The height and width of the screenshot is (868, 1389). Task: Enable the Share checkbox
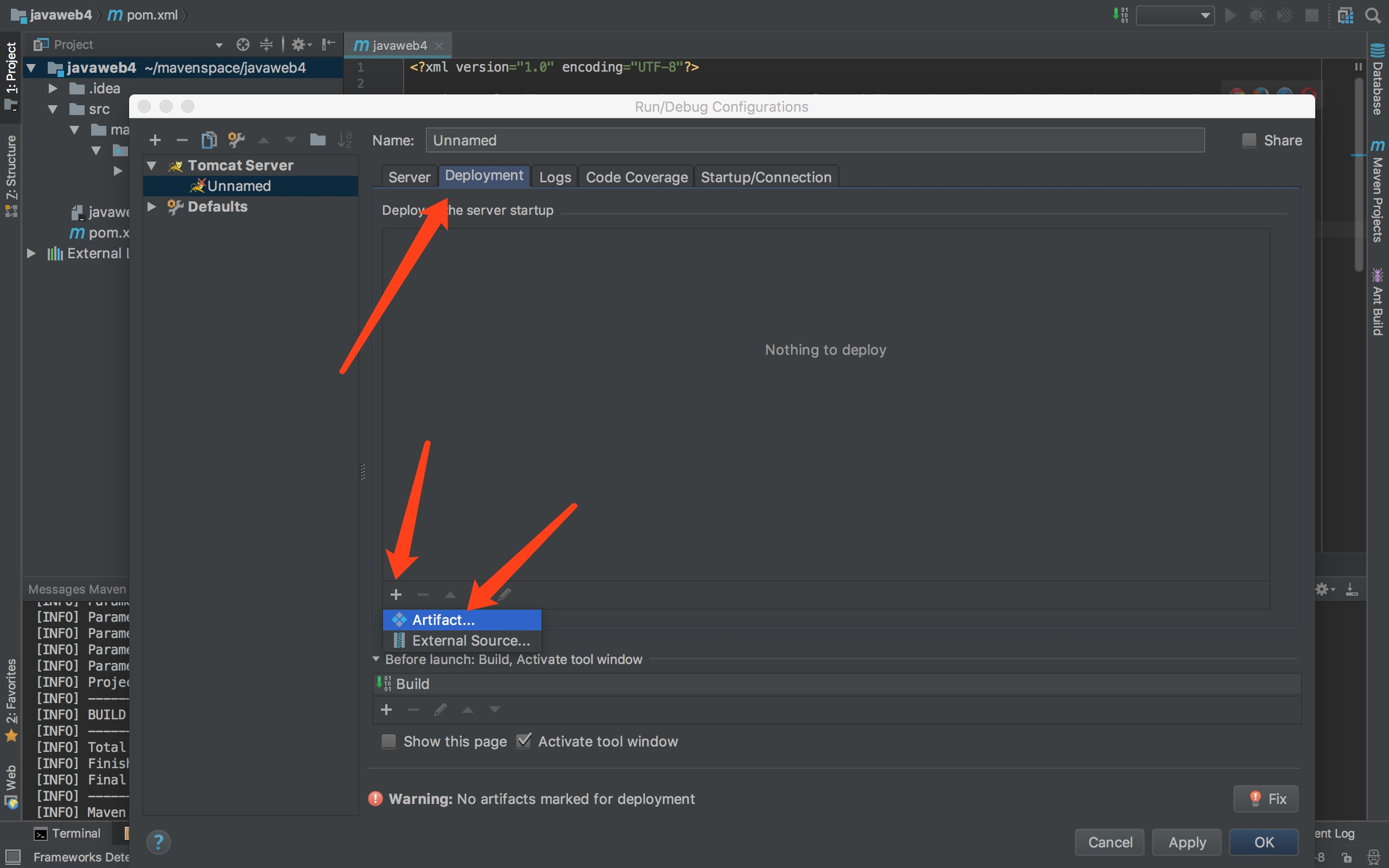[1248, 140]
